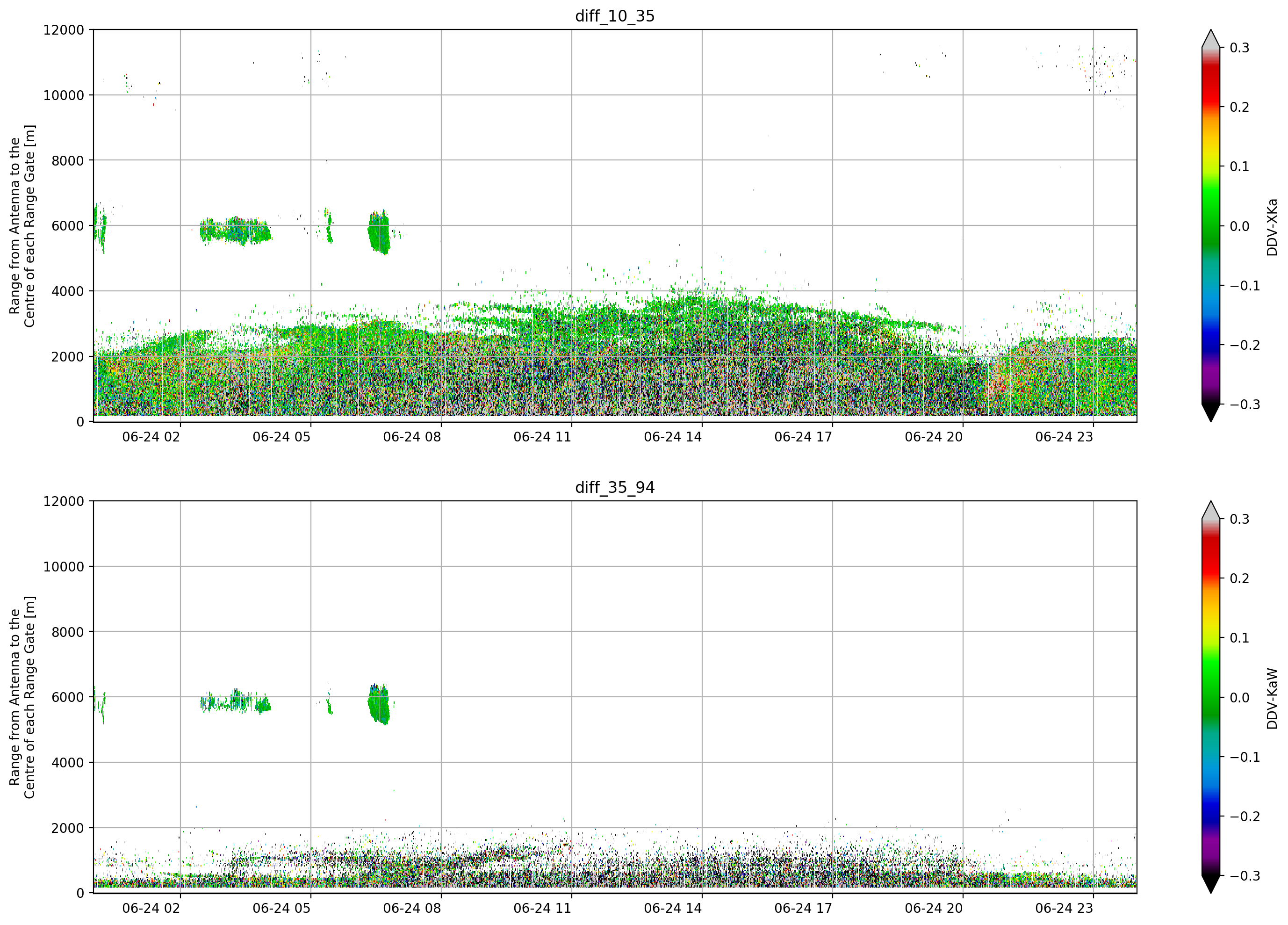Click '06-24 05' tick label under diff_10_35
The image size is (1288, 925).
tap(282, 437)
